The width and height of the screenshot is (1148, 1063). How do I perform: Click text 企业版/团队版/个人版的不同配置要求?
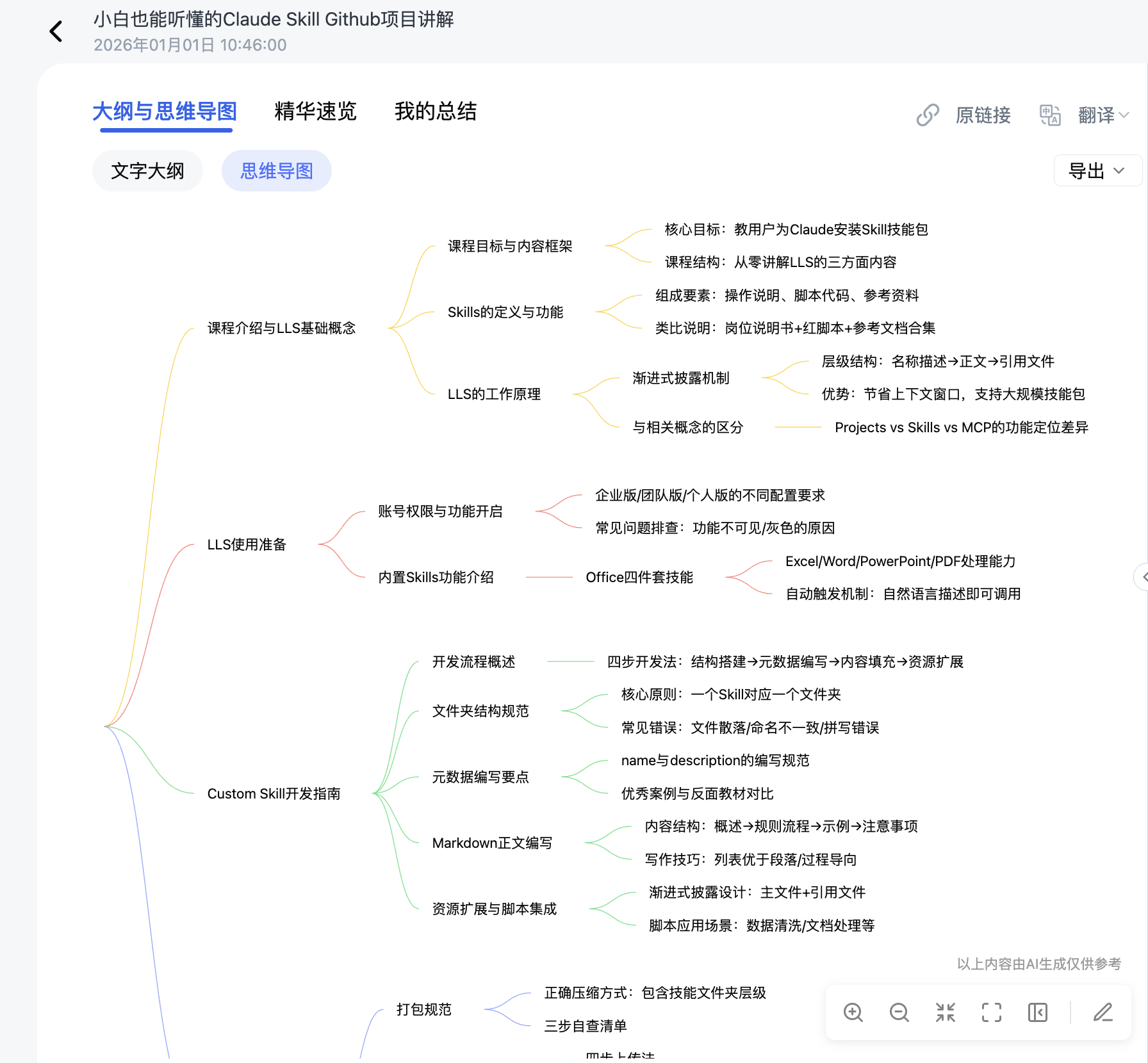(710, 495)
